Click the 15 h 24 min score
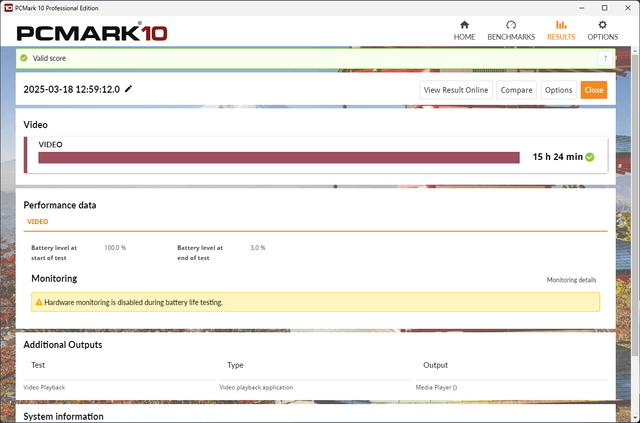Viewport: 640px width, 423px height. coord(558,157)
